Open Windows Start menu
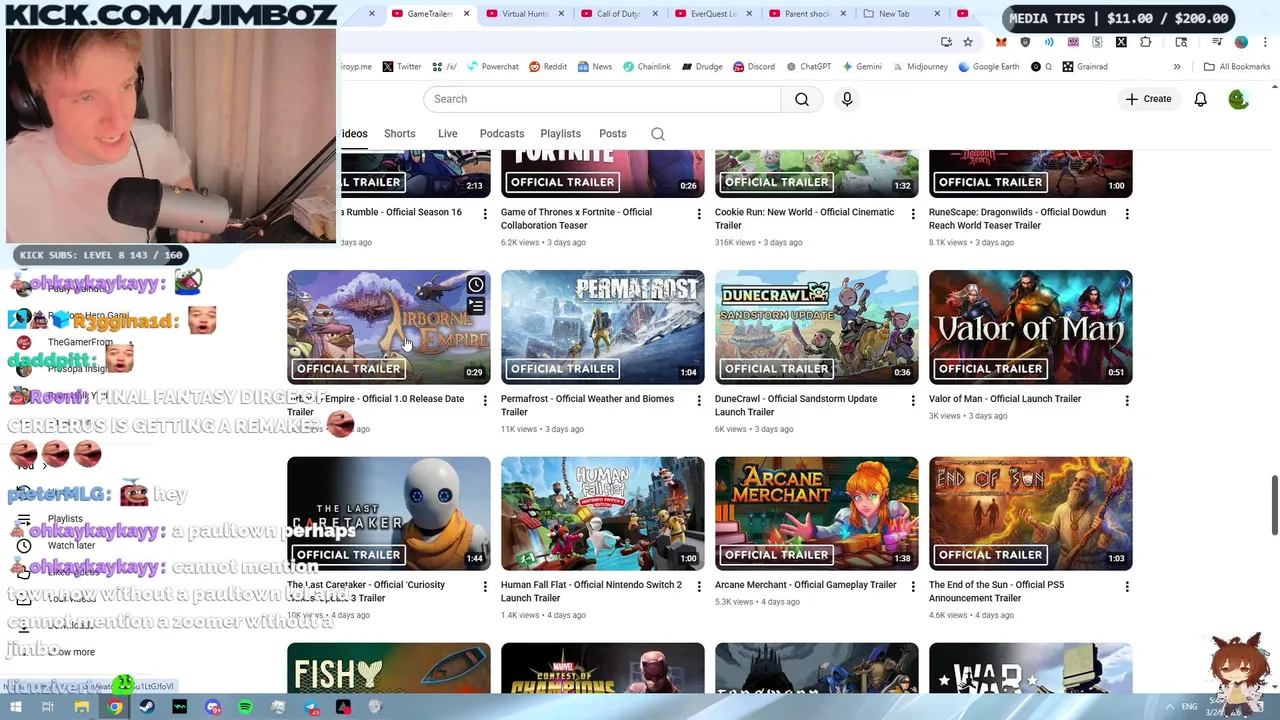 [x=14, y=707]
